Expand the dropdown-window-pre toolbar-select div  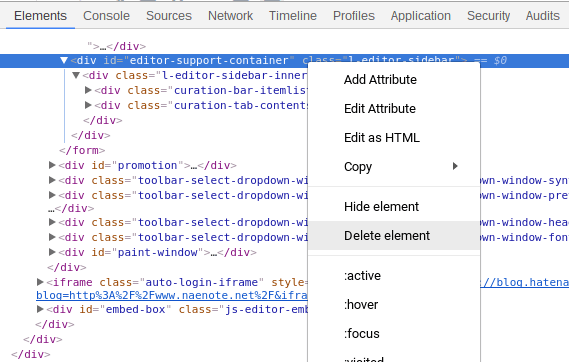click(x=52, y=195)
